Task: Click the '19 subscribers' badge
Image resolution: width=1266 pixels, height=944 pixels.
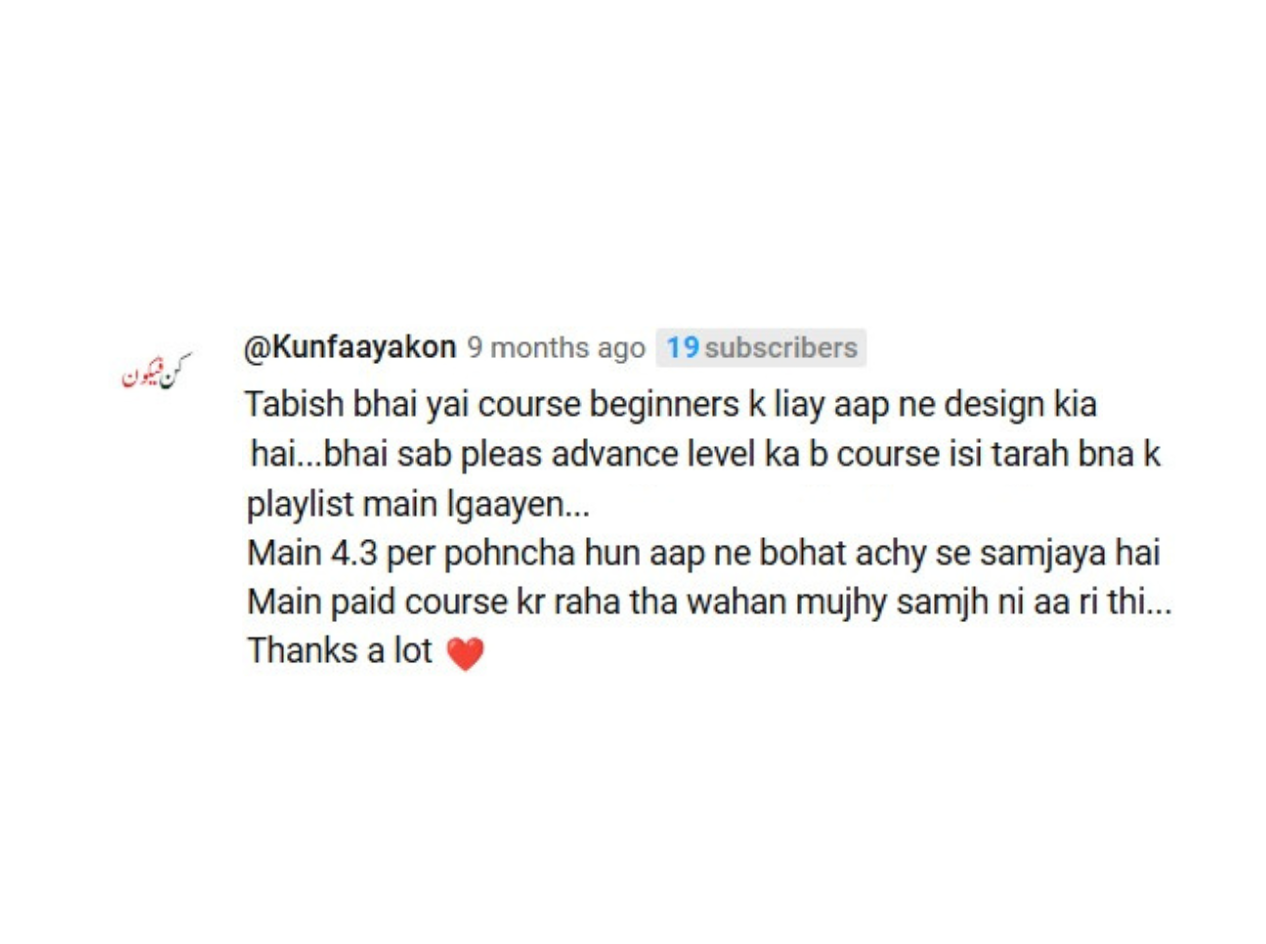Action: 762,348
